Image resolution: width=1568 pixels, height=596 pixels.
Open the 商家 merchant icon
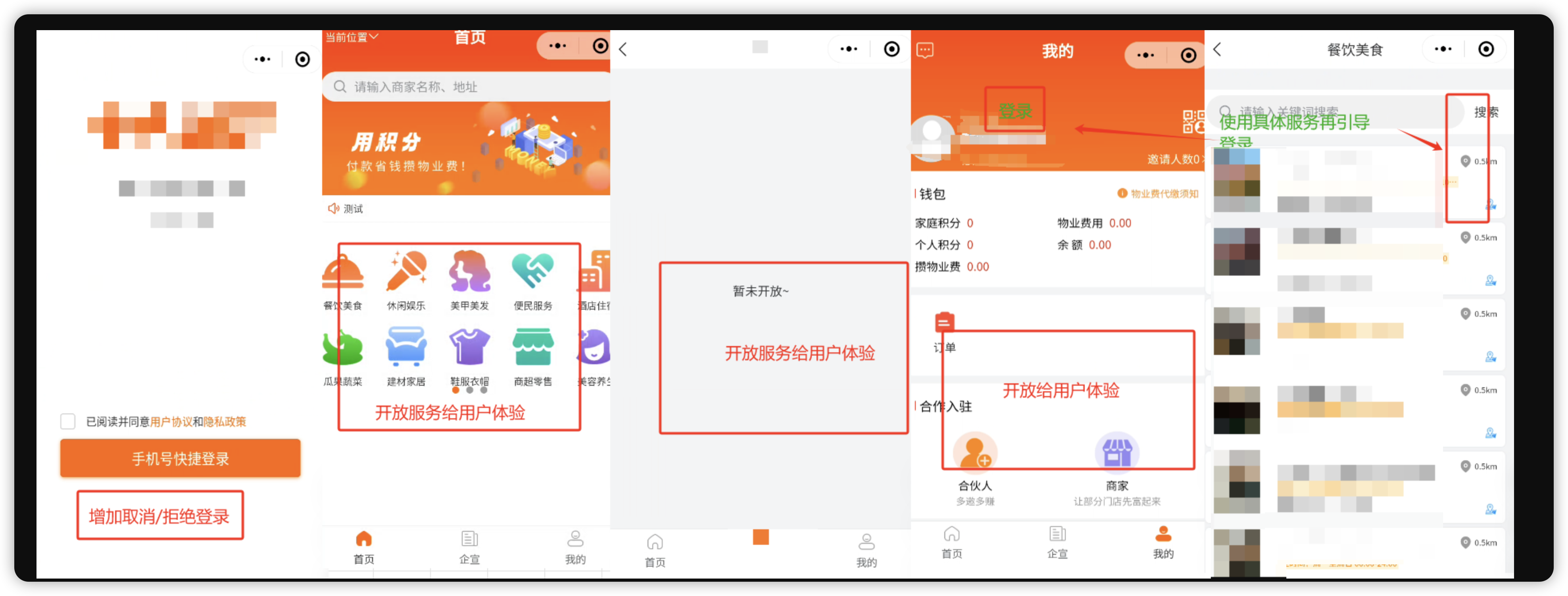(1117, 452)
